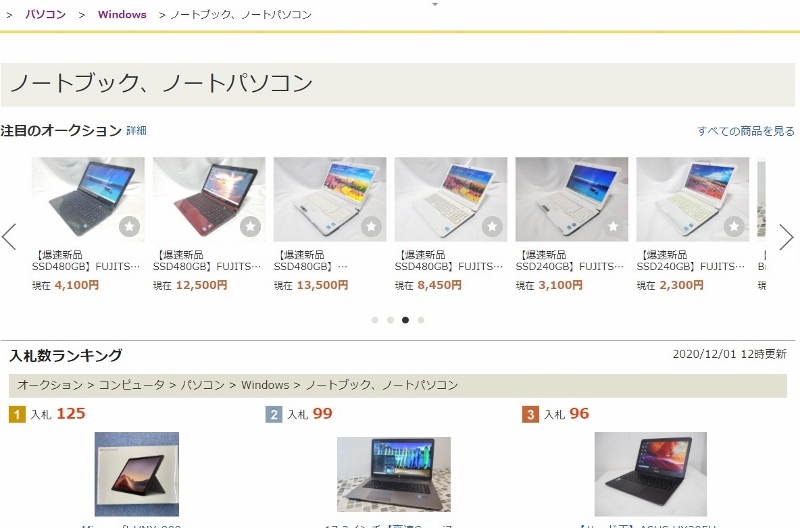This screenshot has height=528, width=800.
Task: Star the red 12,500円 laptop listing
Action: 251,226
